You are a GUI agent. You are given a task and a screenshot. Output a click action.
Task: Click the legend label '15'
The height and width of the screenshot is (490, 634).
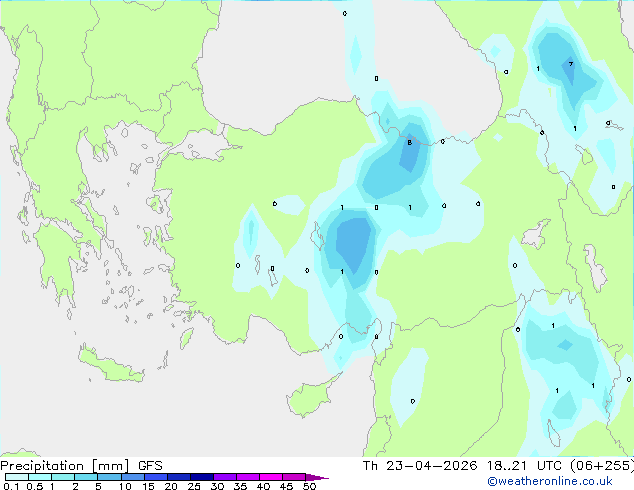point(148,486)
